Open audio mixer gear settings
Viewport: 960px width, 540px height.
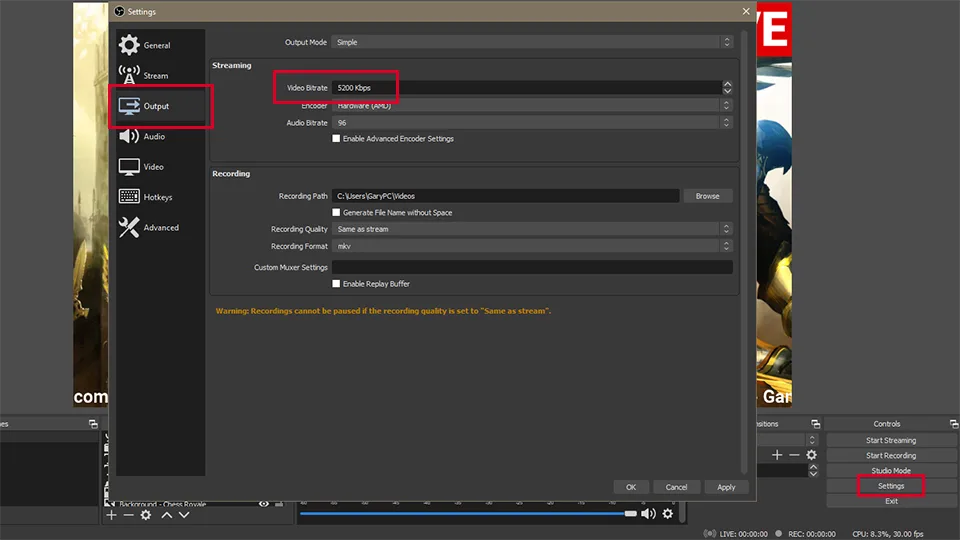[668, 514]
